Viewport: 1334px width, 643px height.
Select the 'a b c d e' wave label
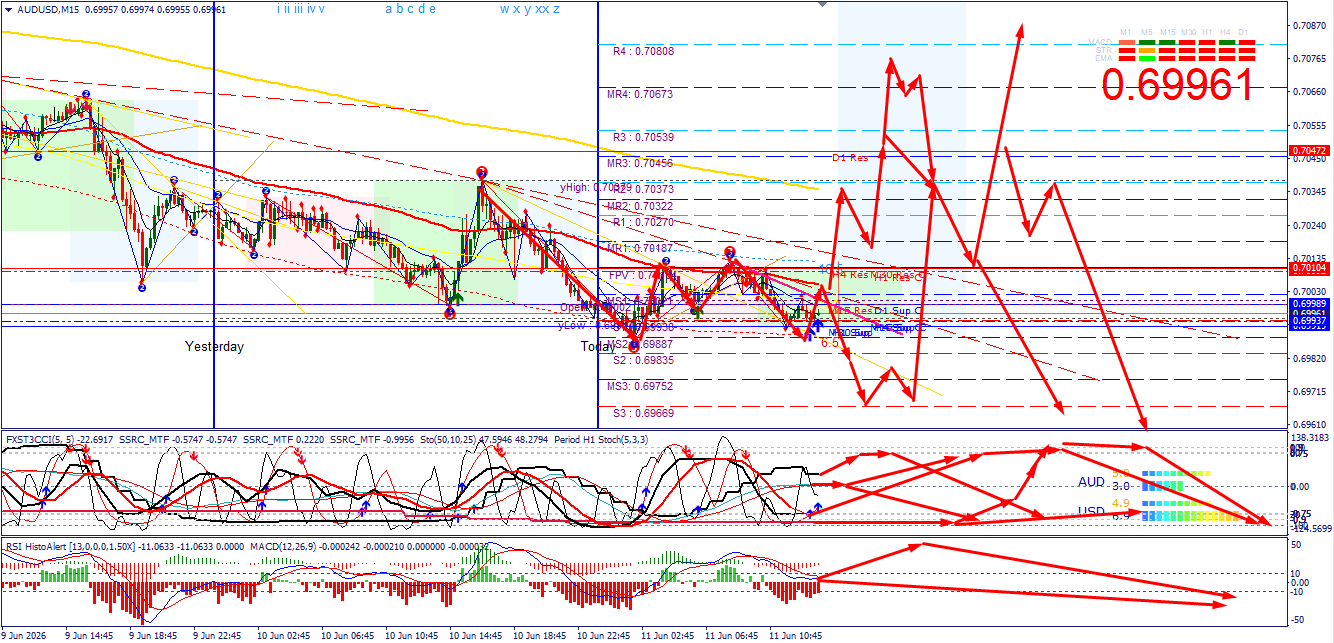click(x=410, y=9)
